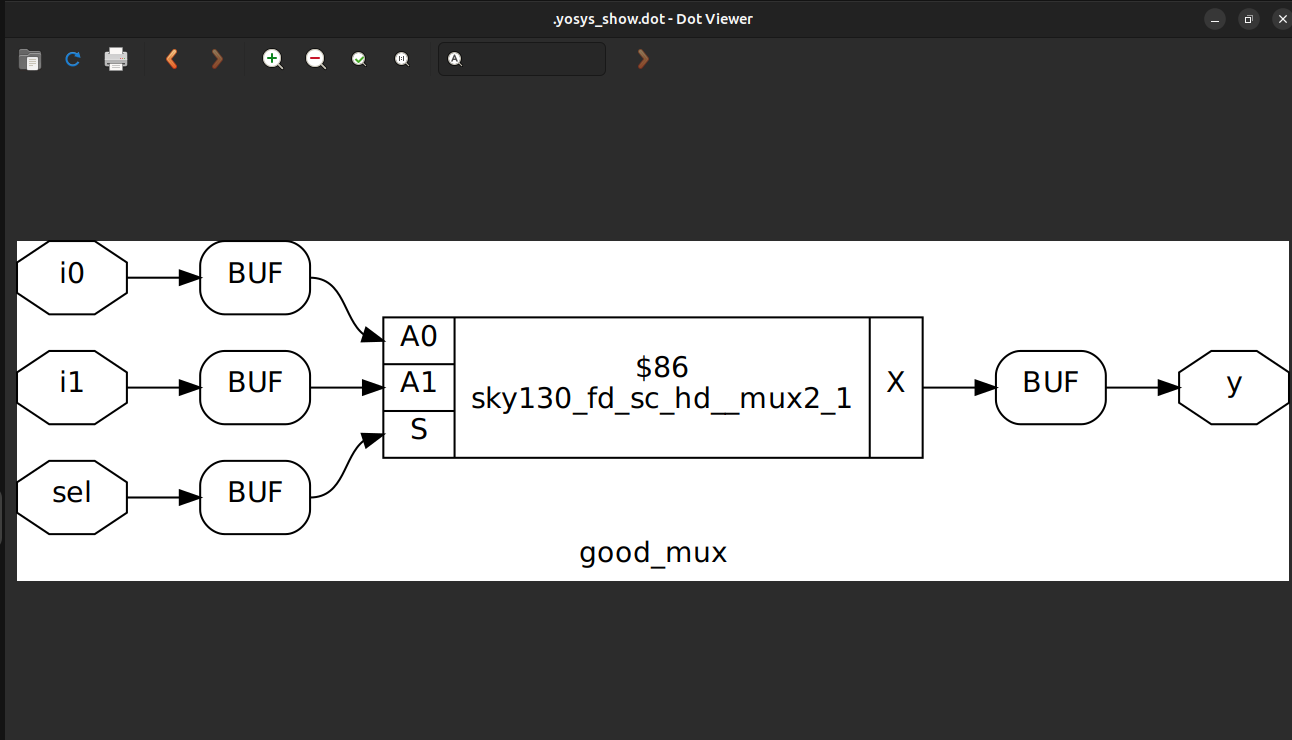Minimize the Dot Viewer window
Screen dimensions: 1292x740
click(x=1214, y=18)
